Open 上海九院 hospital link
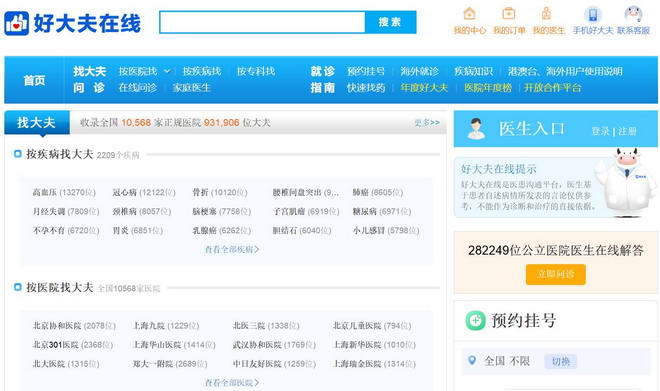Screen dimensions: 660x391 pos(149,325)
